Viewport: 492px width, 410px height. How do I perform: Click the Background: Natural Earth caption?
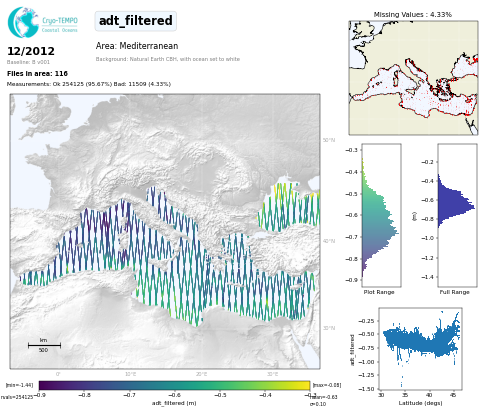pyautogui.click(x=168, y=59)
